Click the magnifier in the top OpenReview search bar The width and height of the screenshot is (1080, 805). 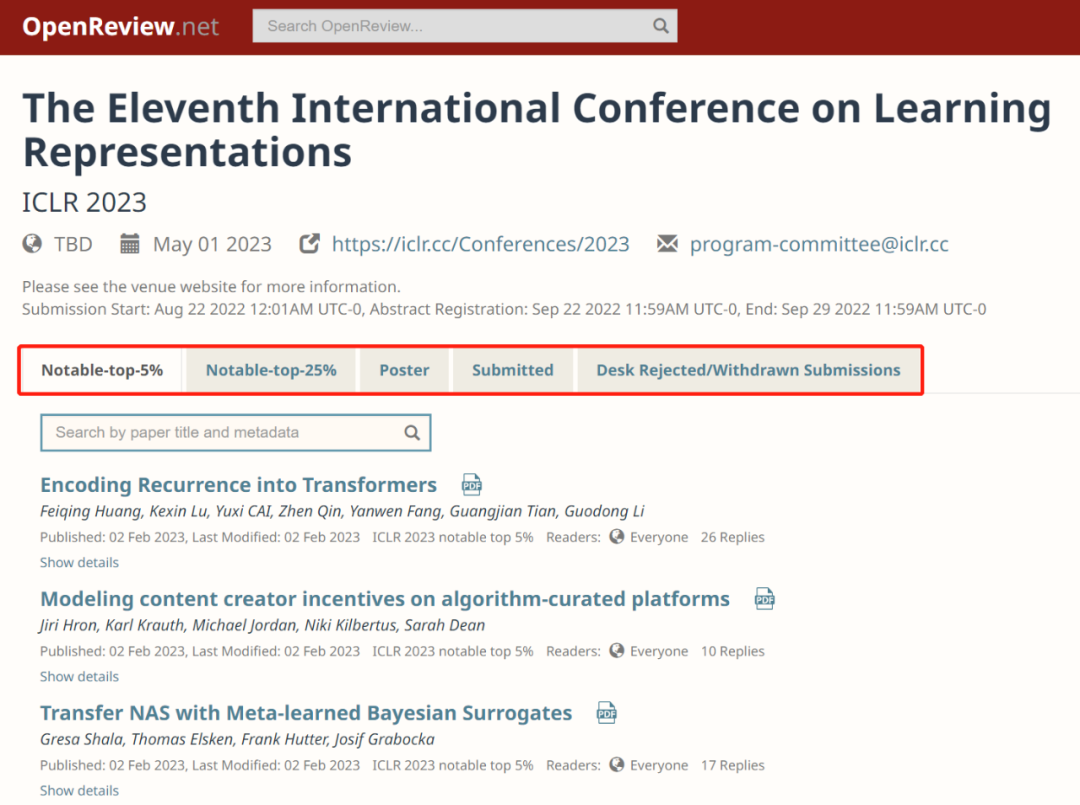[x=660, y=25]
